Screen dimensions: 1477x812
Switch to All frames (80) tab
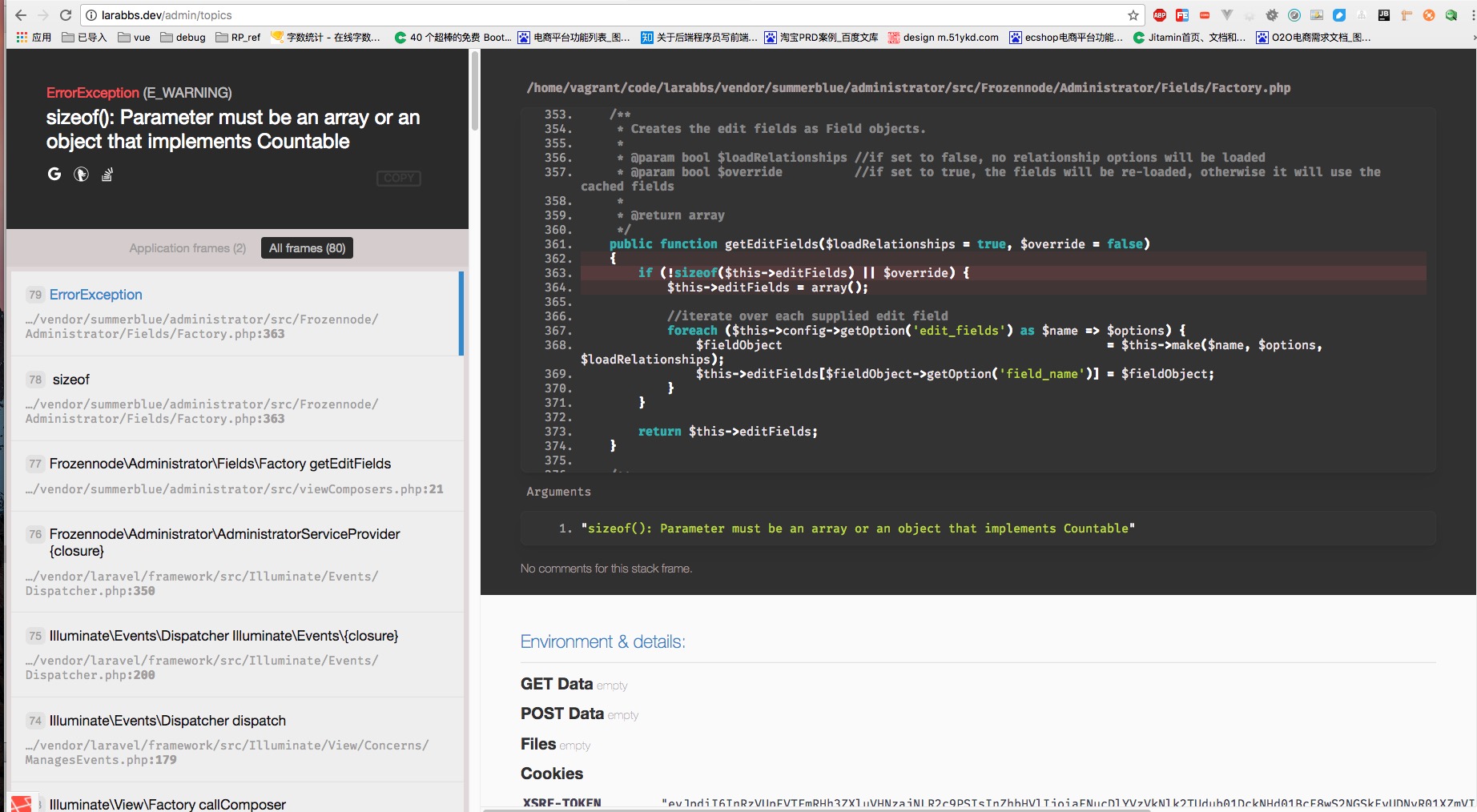tap(307, 248)
